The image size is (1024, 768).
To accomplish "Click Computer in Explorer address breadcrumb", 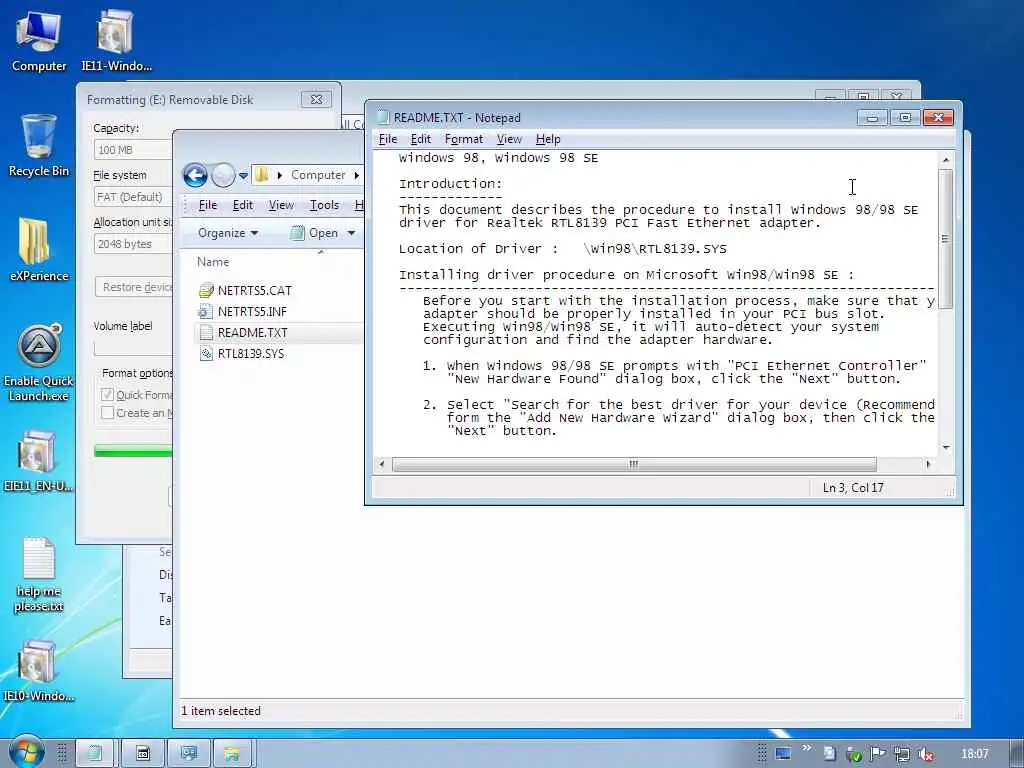I will pos(318,175).
